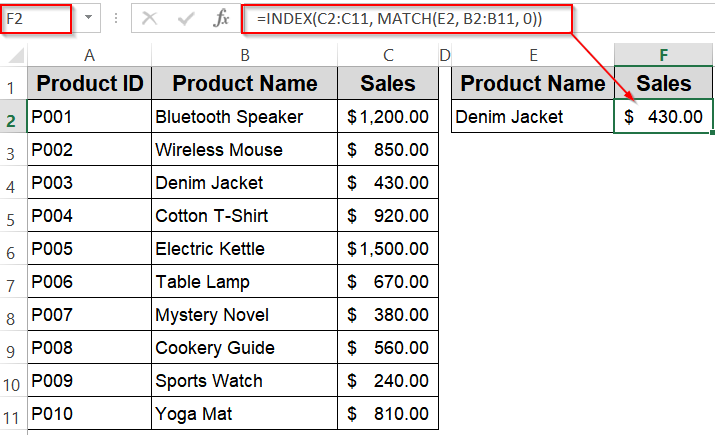Image resolution: width=715 pixels, height=435 pixels.
Task: Click into the Name Box showing F2
Action: pos(35,18)
